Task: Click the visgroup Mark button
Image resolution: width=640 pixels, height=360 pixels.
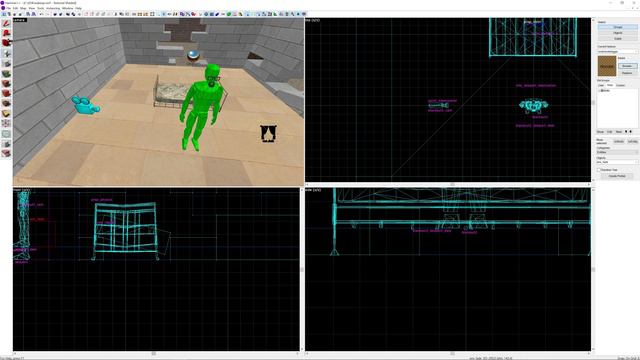Action: 618,132
